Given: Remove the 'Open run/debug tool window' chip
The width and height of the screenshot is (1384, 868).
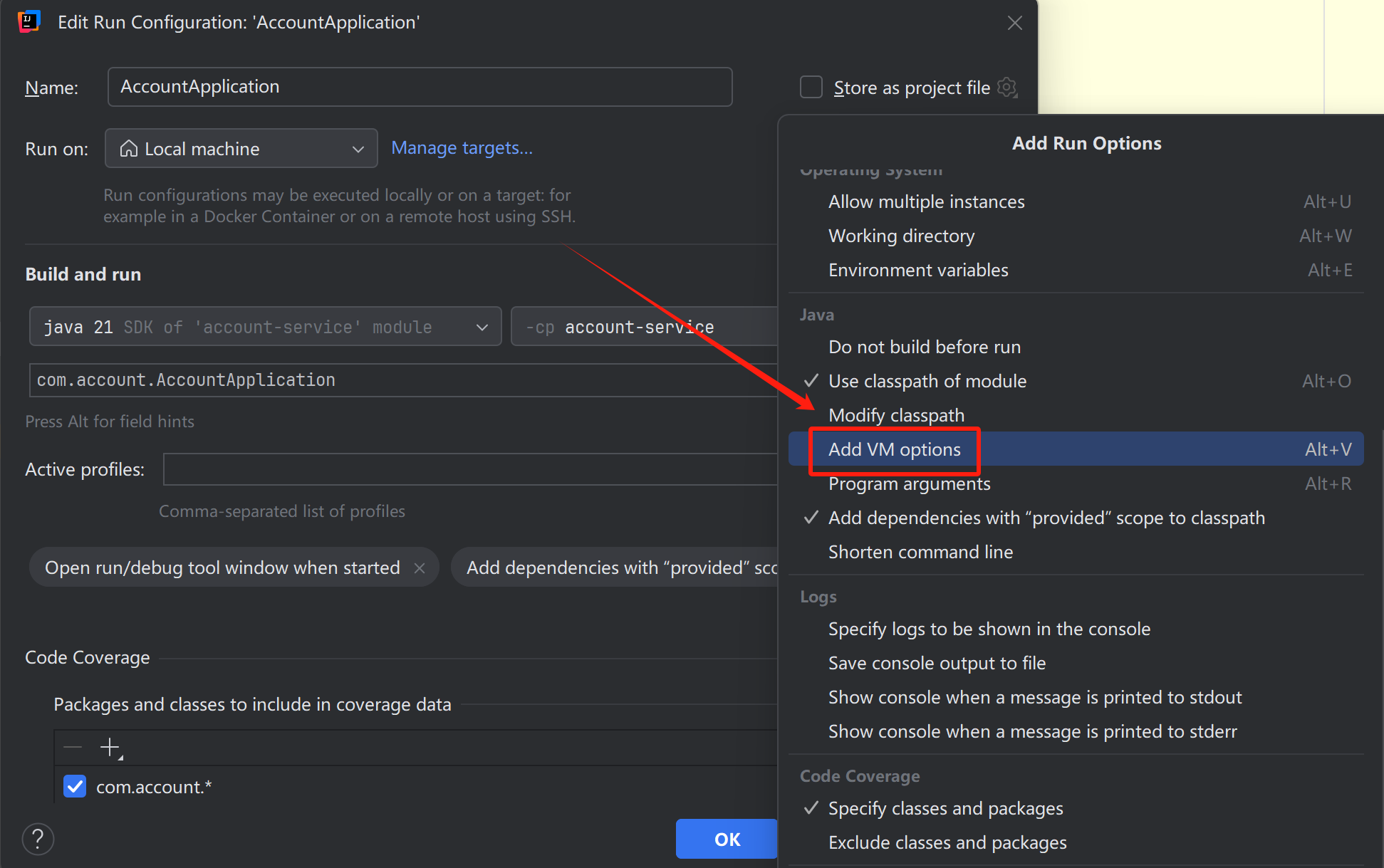Looking at the screenshot, I should click(x=420, y=568).
